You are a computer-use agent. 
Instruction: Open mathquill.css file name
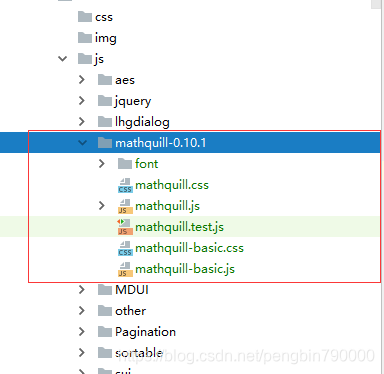(172, 185)
